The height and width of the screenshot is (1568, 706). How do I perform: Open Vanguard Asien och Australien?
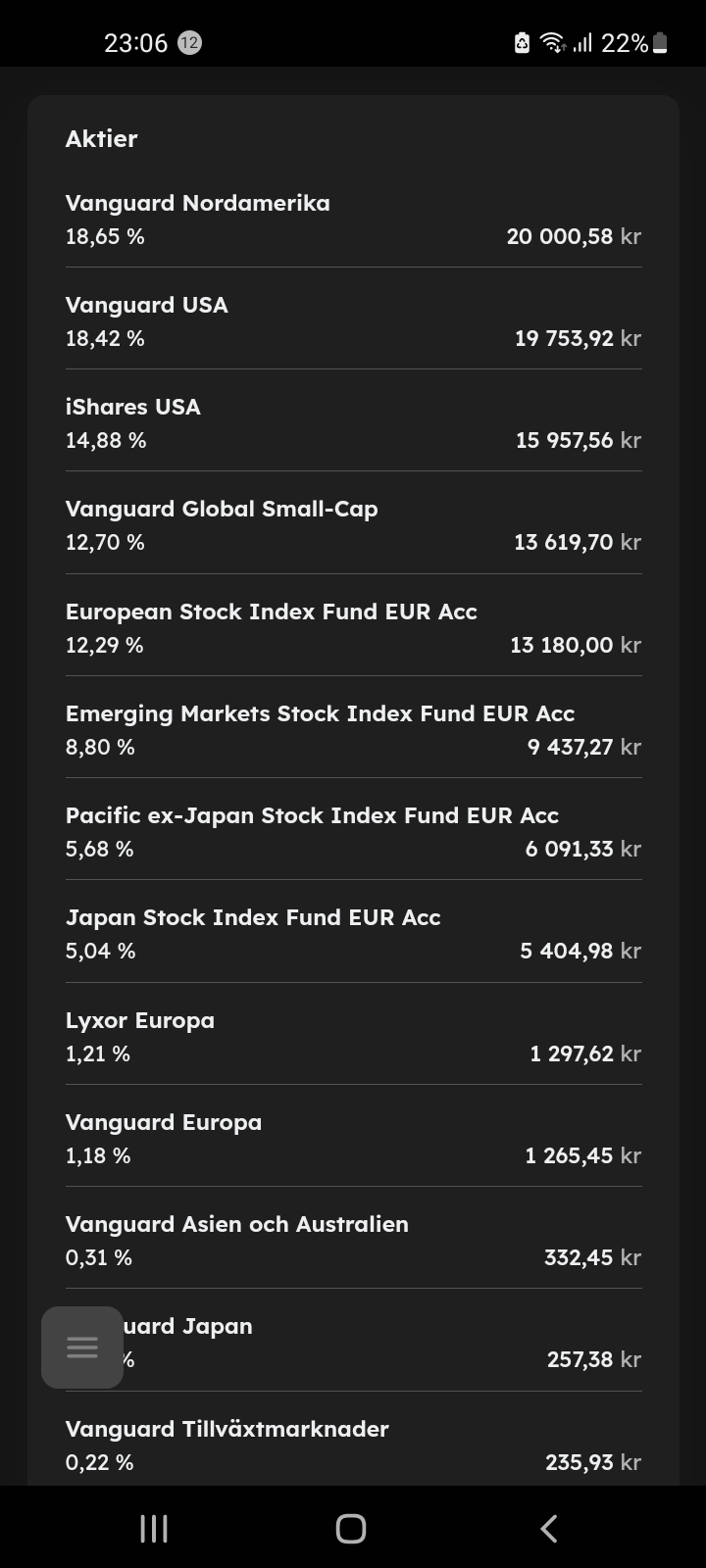click(353, 1241)
